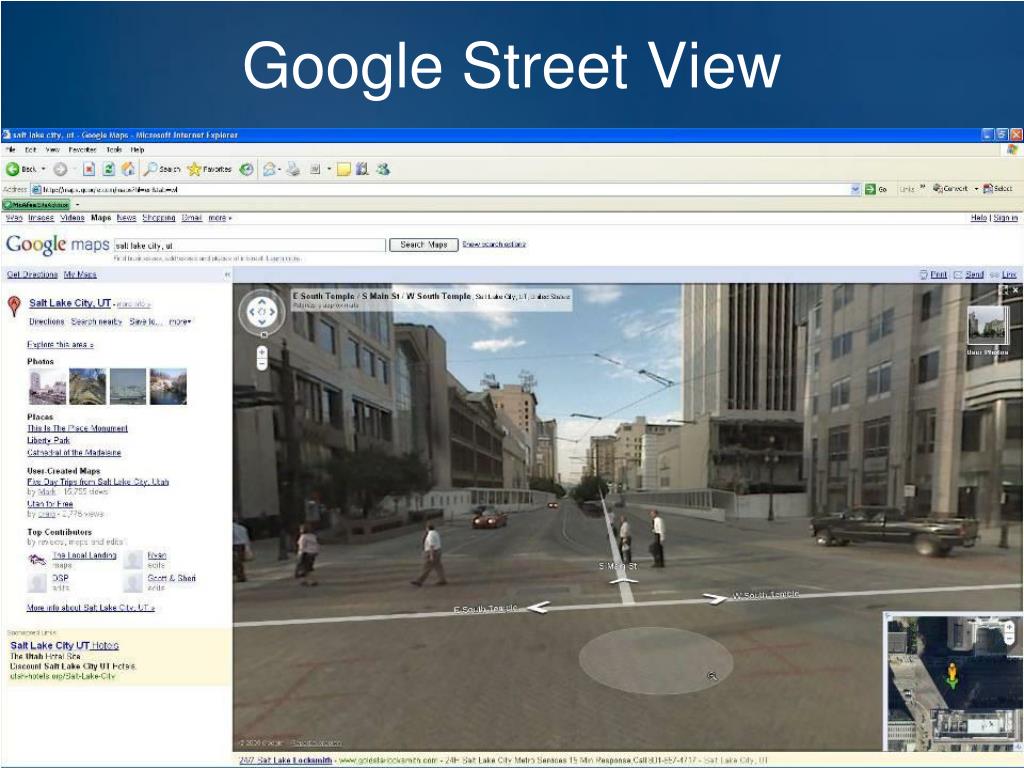Open the File menu
The width and height of the screenshot is (1024, 768).
tap(10, 150)
